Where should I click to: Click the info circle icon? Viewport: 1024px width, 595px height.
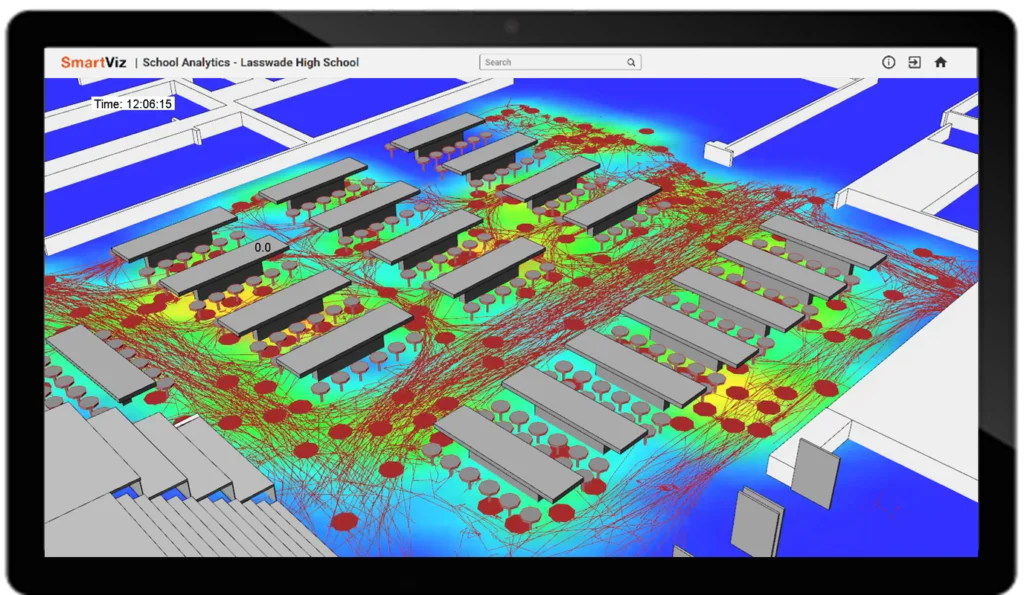pos(888,62)
